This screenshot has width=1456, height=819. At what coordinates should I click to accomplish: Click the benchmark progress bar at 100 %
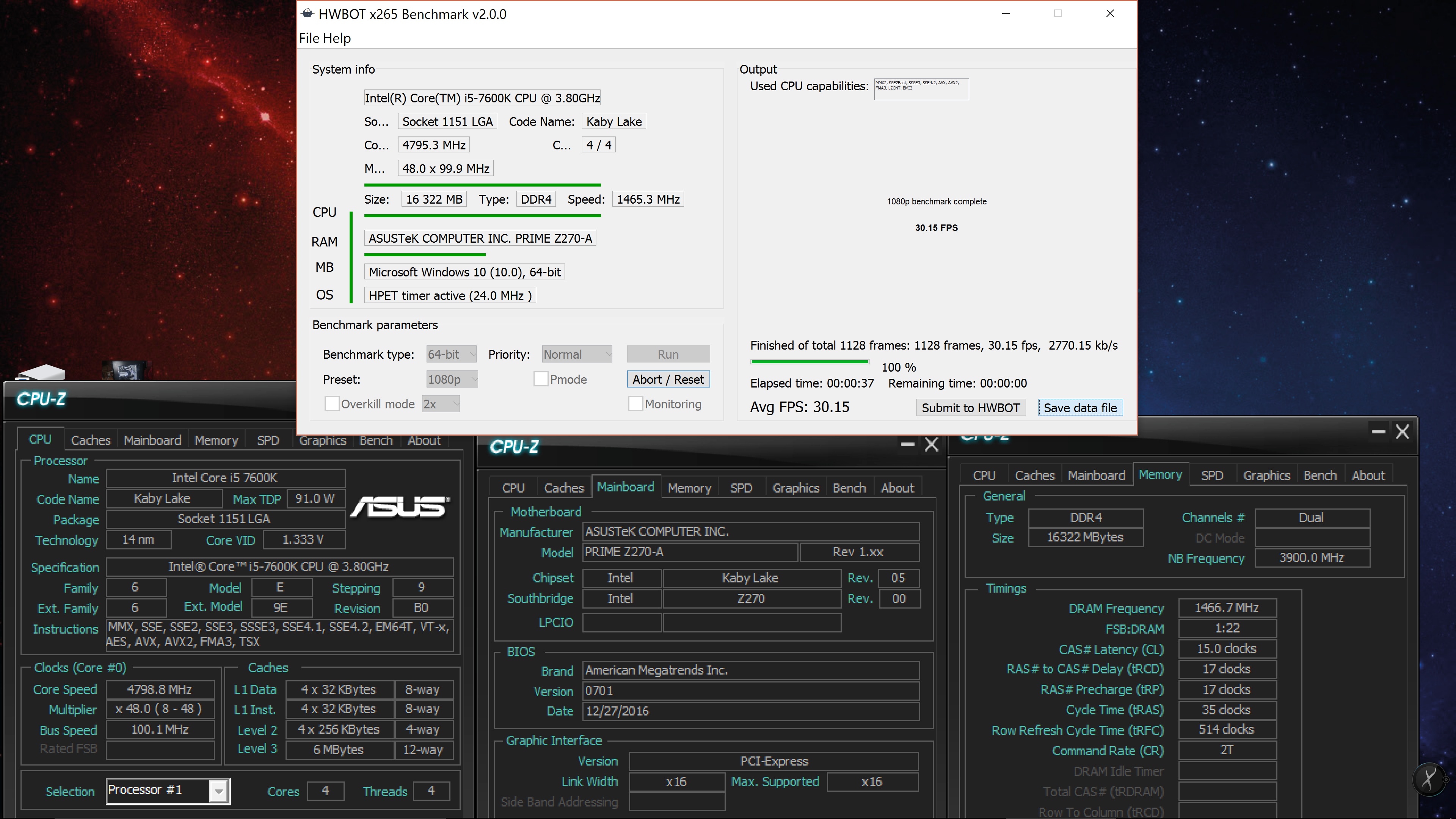810,362
